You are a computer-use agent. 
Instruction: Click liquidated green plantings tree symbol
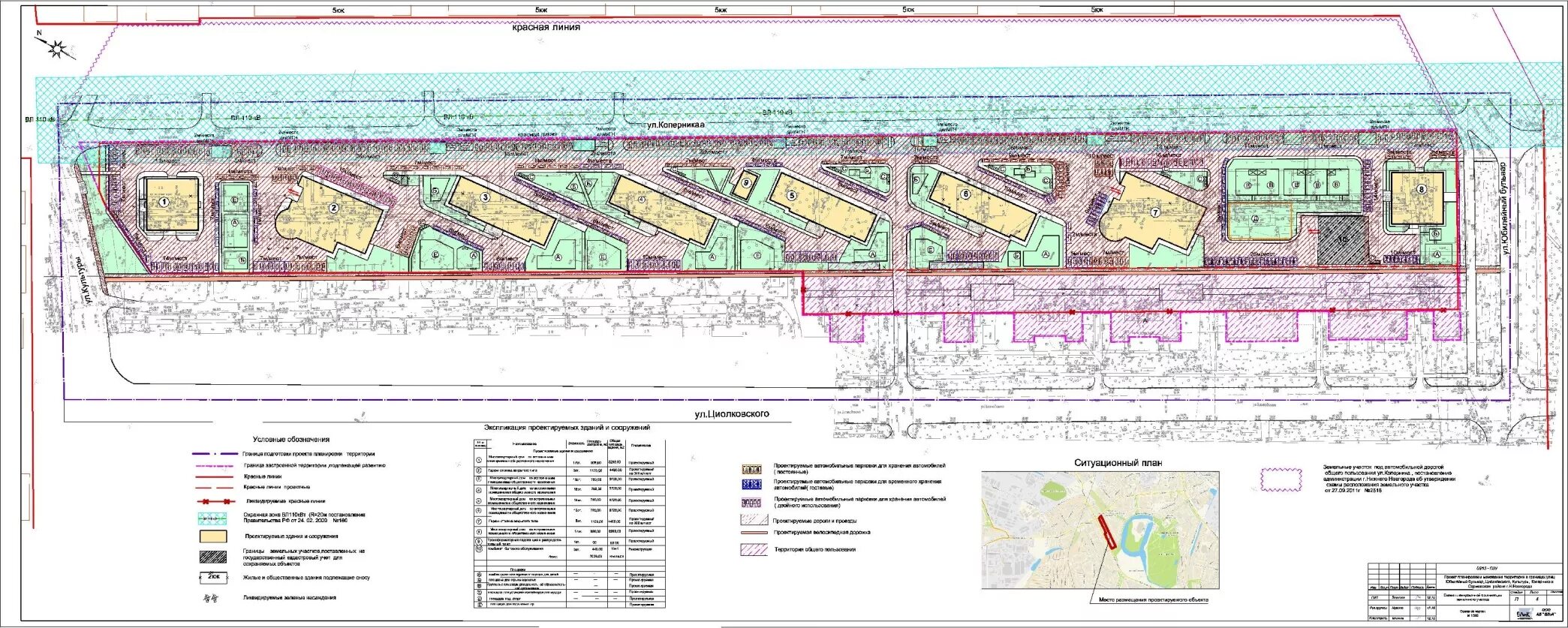212,599
